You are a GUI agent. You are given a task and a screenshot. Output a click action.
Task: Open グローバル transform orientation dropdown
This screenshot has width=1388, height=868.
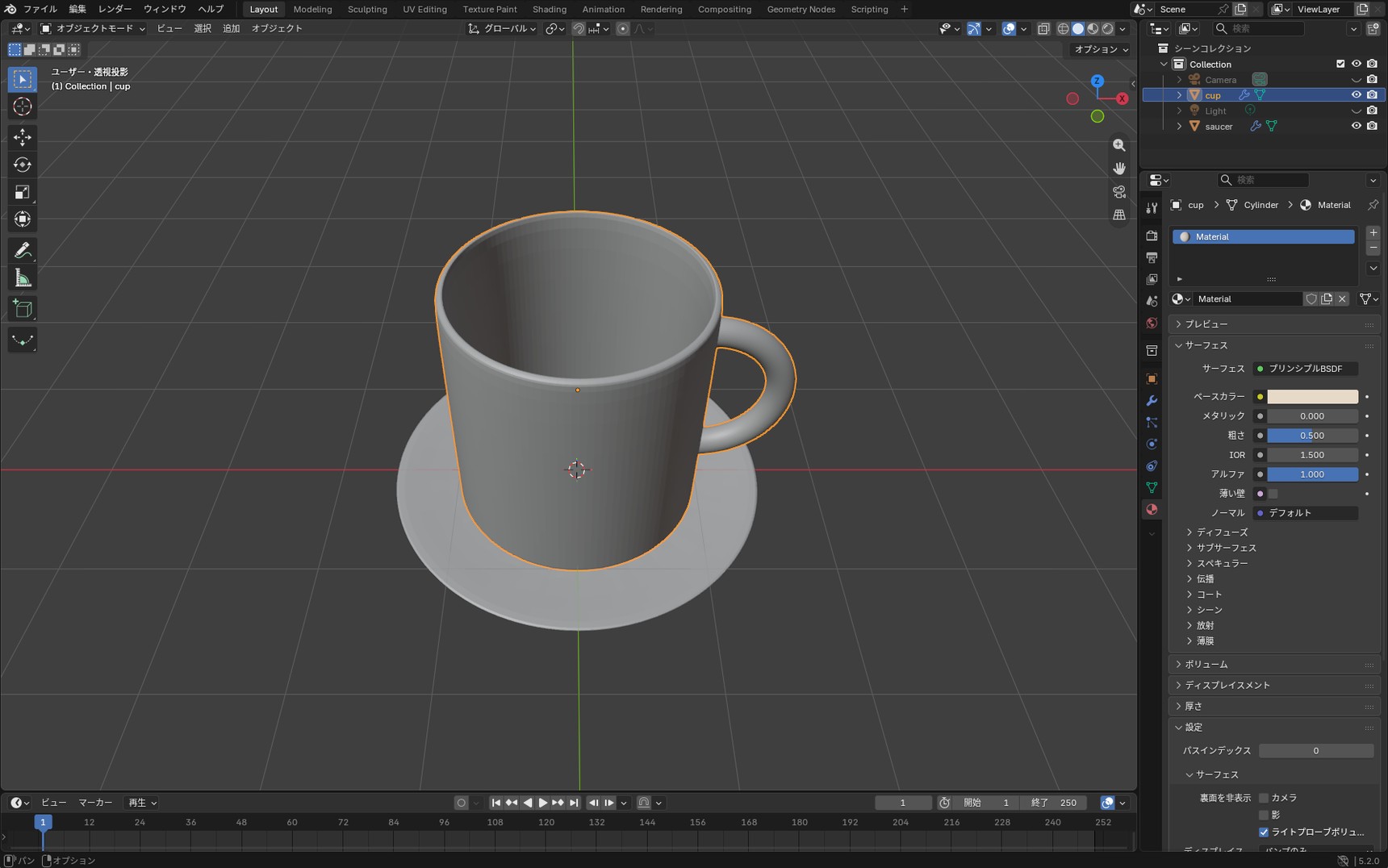click(502, 28)
